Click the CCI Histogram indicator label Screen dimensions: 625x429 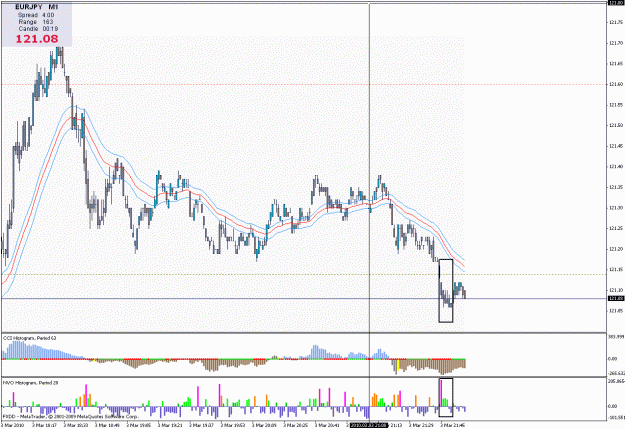(x=30, y=338)
